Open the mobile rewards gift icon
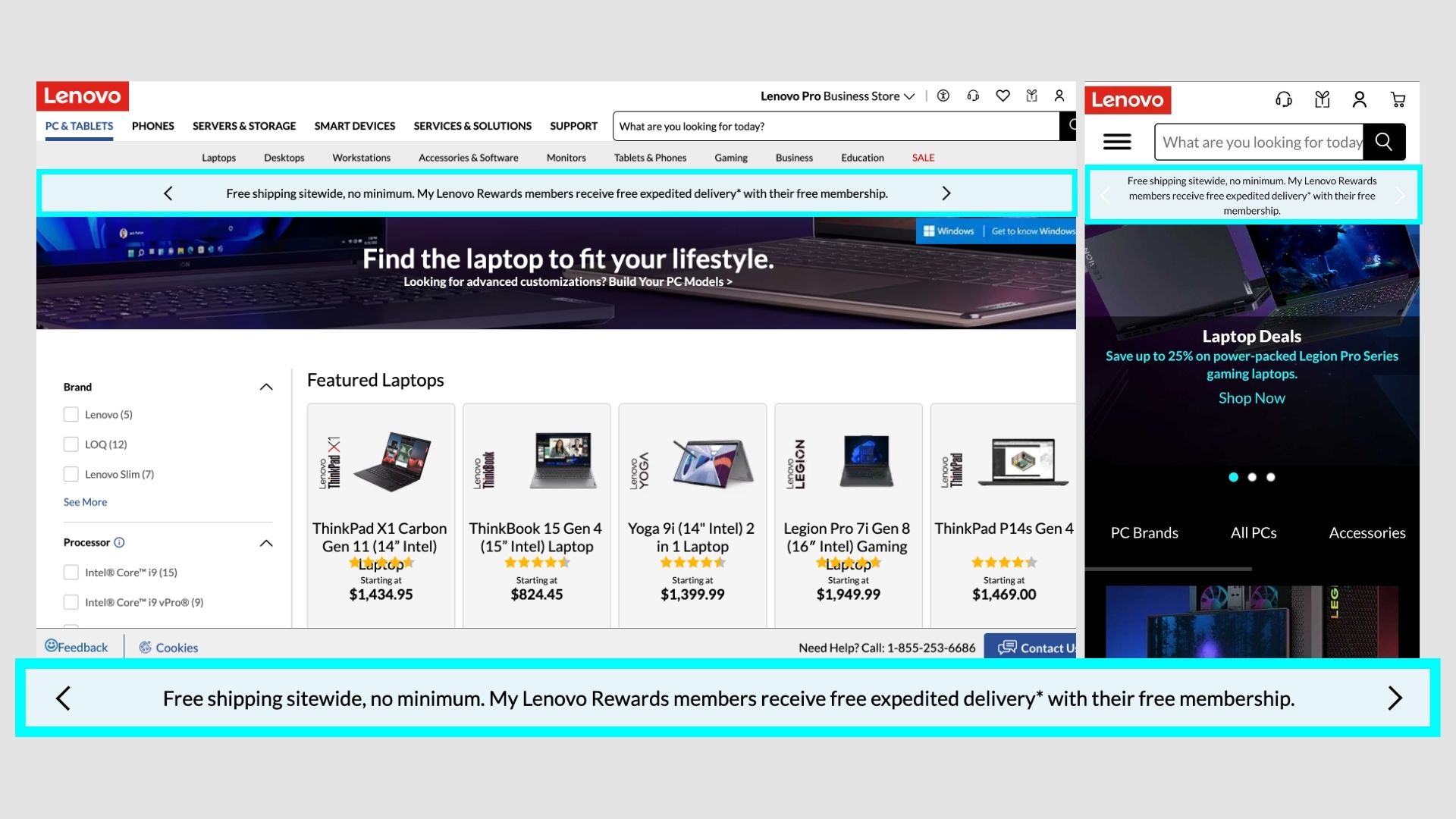The image size is (1456, 819). point(1323,99)
